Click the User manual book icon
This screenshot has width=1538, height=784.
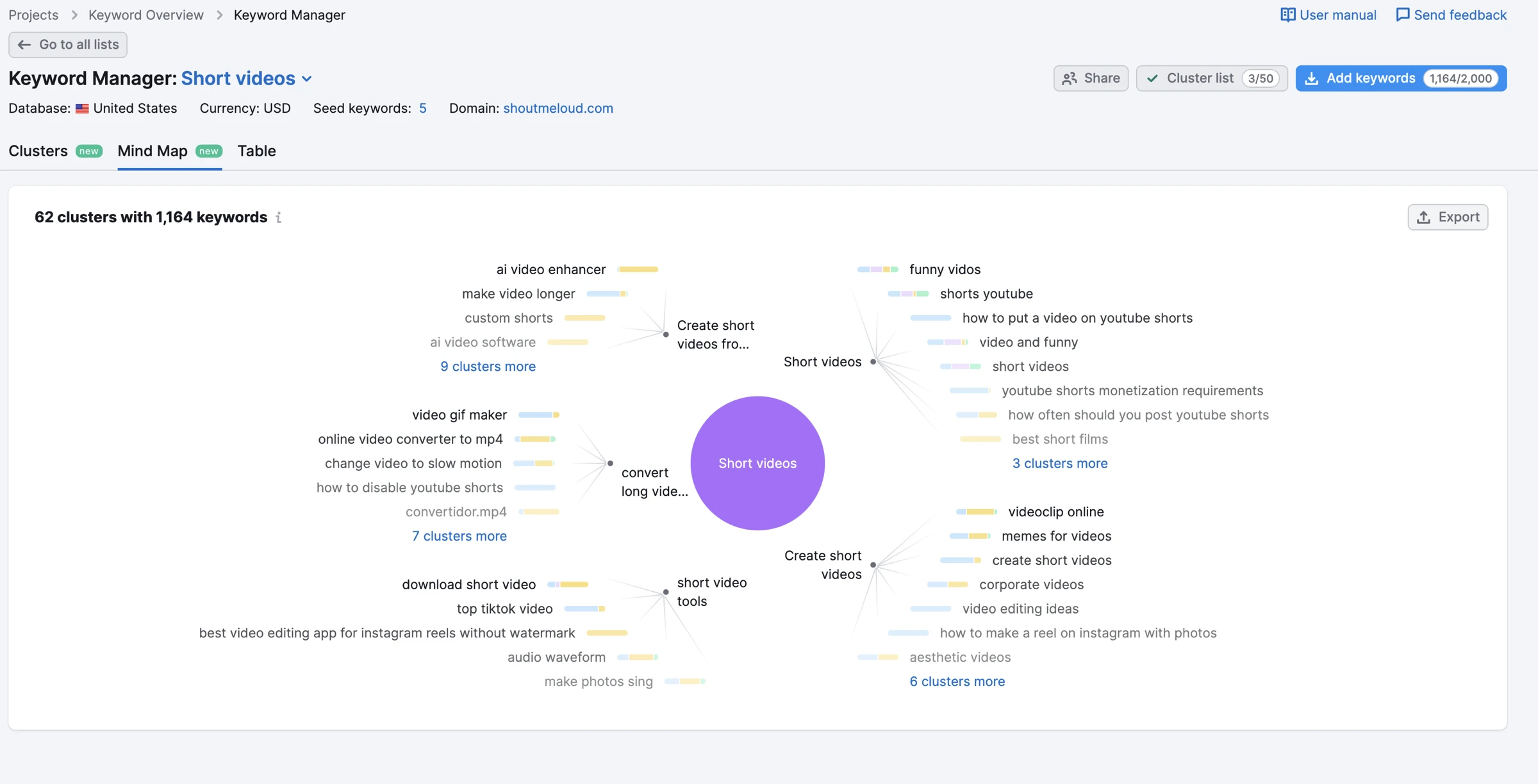1287,15
